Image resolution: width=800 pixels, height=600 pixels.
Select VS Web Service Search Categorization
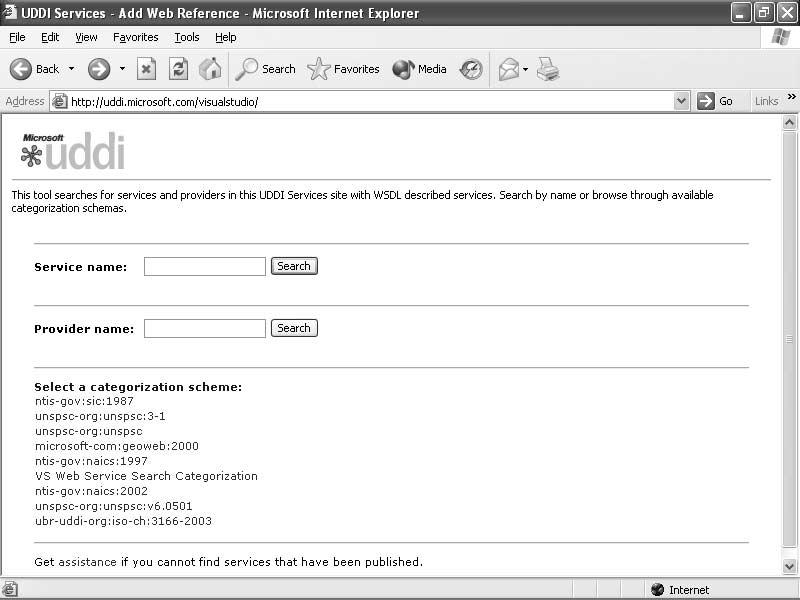[x=146, y=476]
